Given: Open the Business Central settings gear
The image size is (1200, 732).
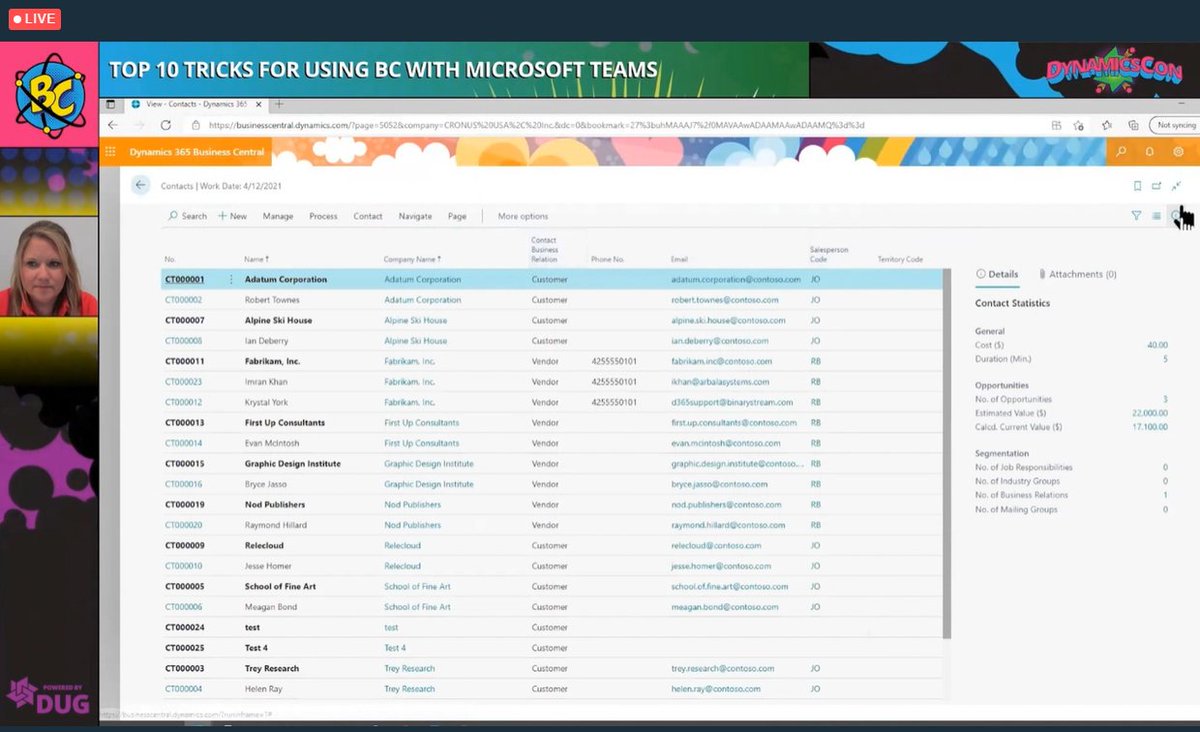Looking at the screenshot, I should pos(1178,152).
